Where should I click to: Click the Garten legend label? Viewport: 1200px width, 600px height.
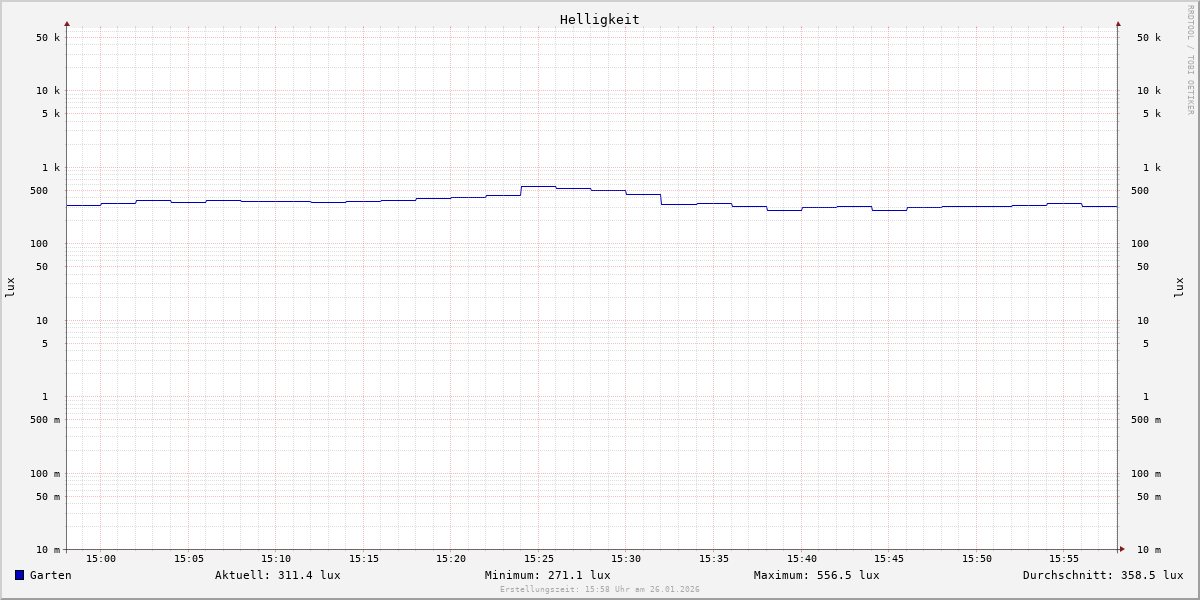tap(50, 575)
